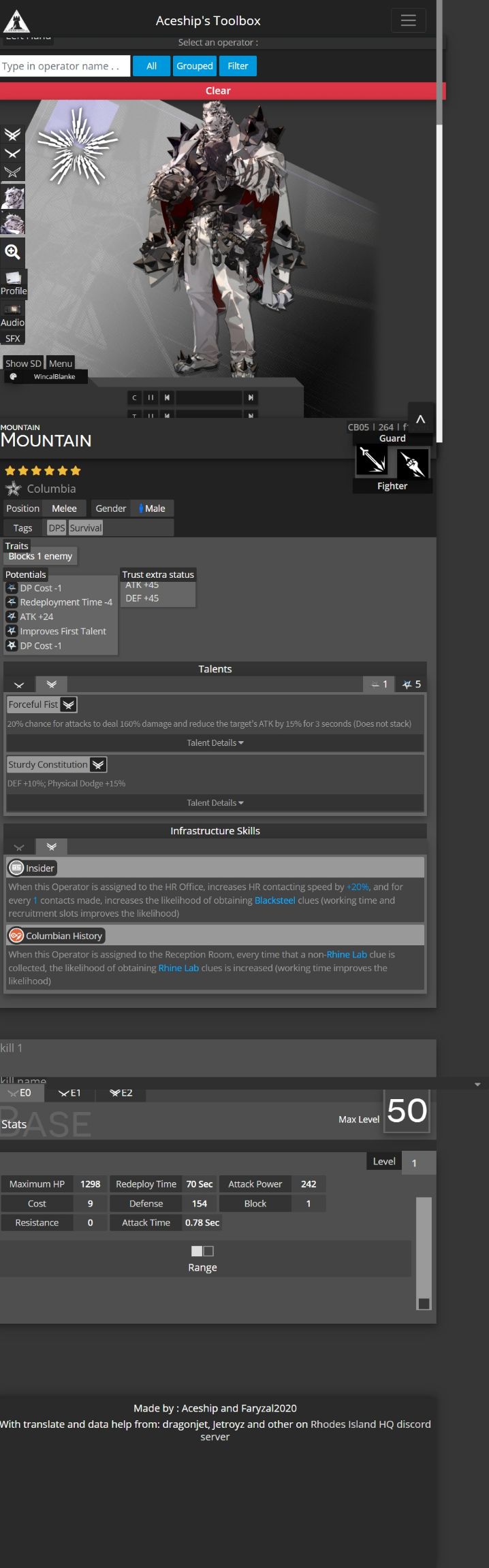The height and width of the screenshot is (1568, 489).
Task: Click the Range grid indicator
Action: point(203,1251)
